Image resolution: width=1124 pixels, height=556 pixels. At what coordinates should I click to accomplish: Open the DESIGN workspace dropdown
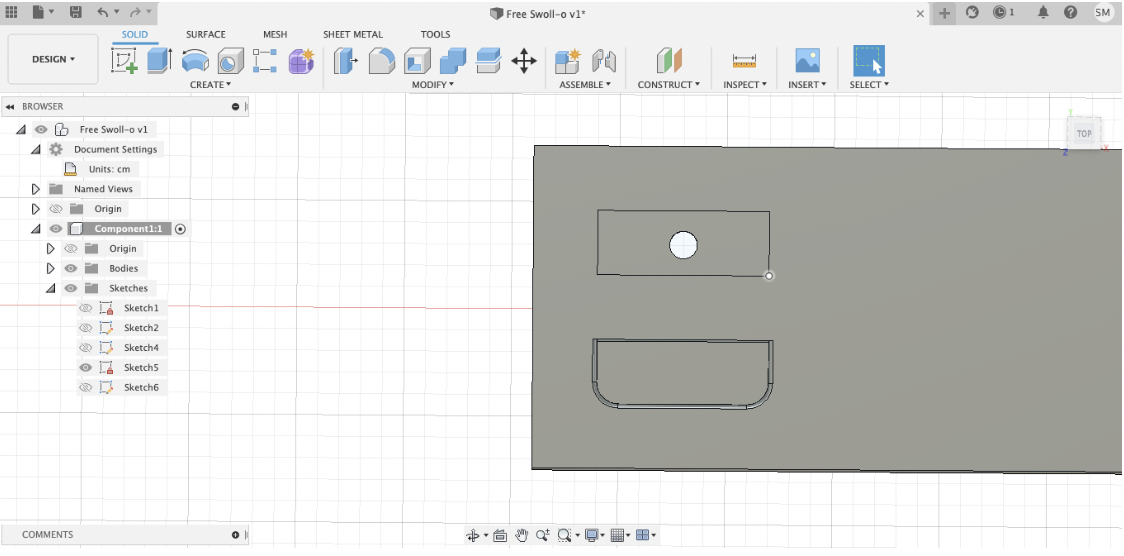coord(53,59)
